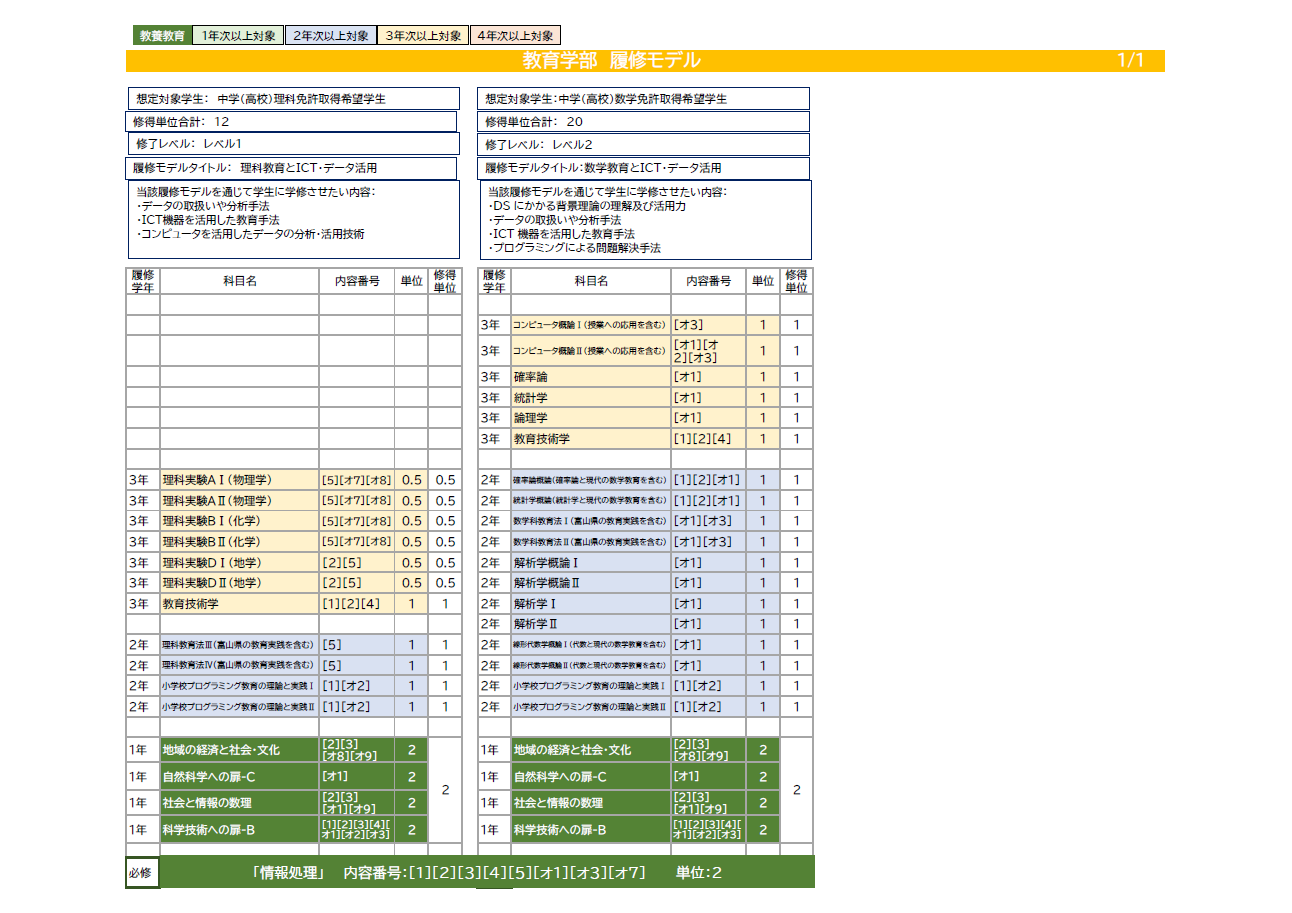This screenshot has height=913, width=1292.
Task: Select the 統計学 course cell
Action: [x=591, y=398]
